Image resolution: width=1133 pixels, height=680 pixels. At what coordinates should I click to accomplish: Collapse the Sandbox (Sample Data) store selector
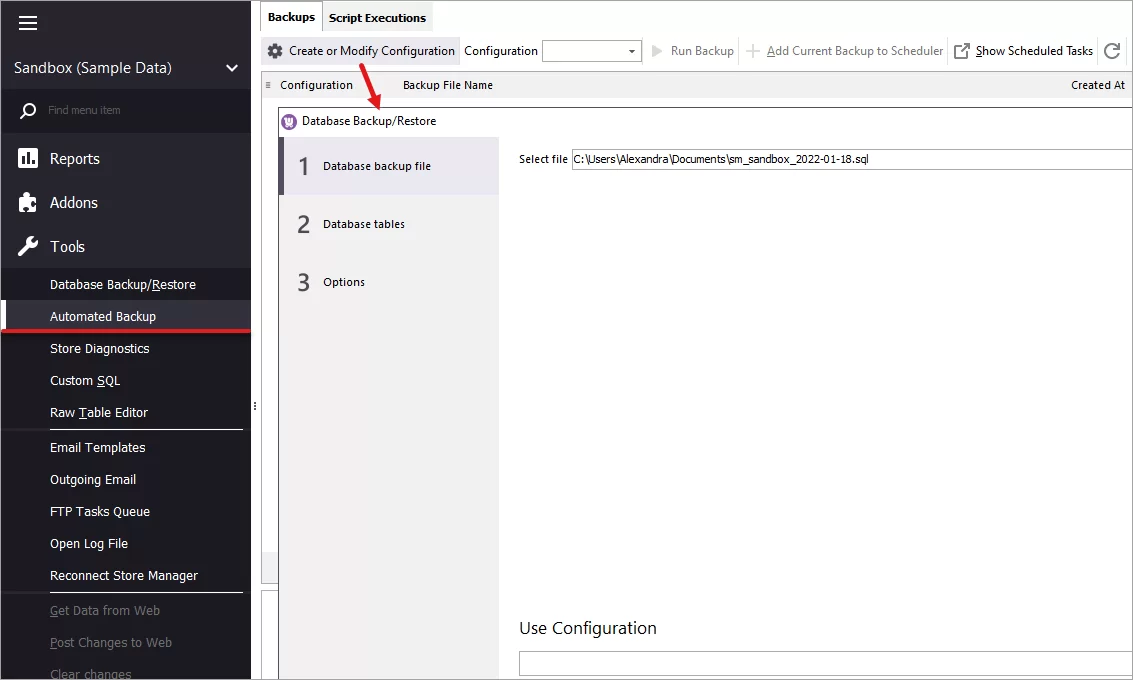(x=232, y=68)
